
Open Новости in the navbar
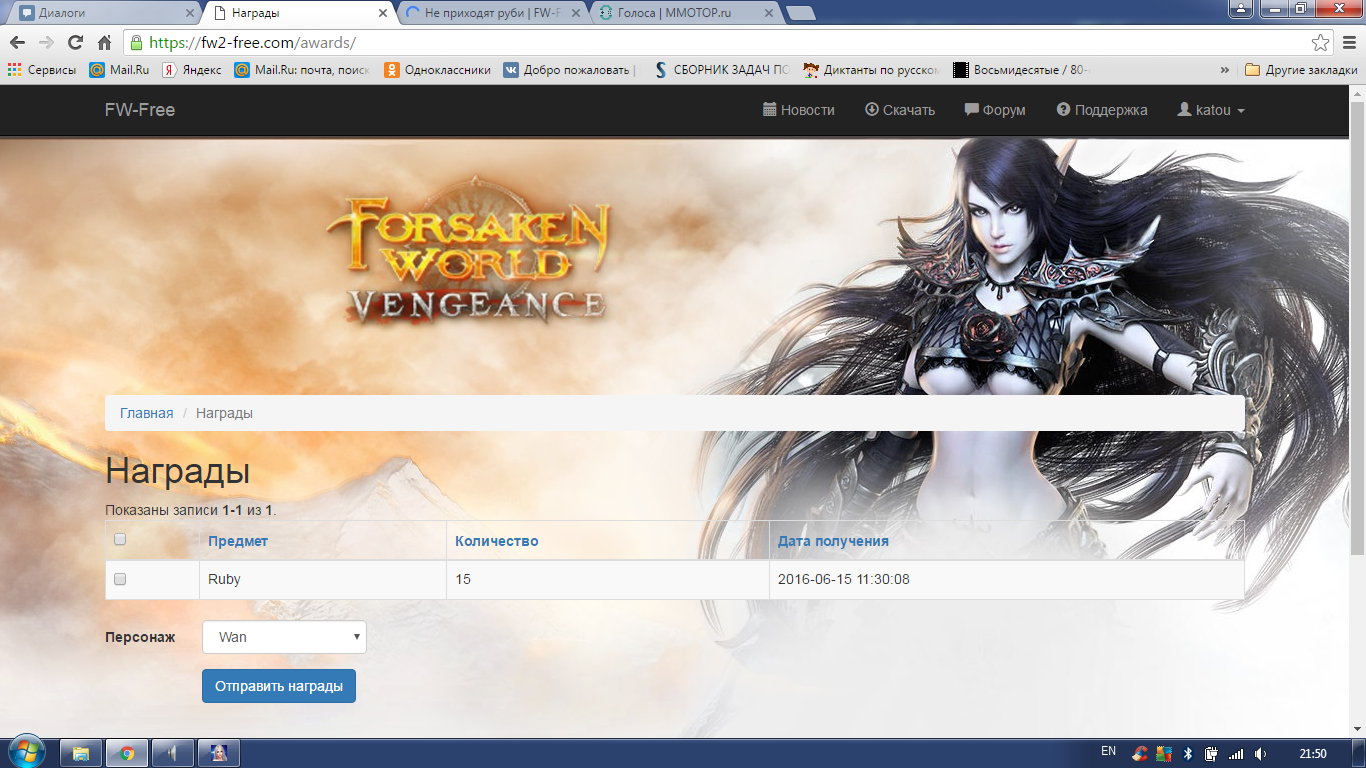[798, 110]
